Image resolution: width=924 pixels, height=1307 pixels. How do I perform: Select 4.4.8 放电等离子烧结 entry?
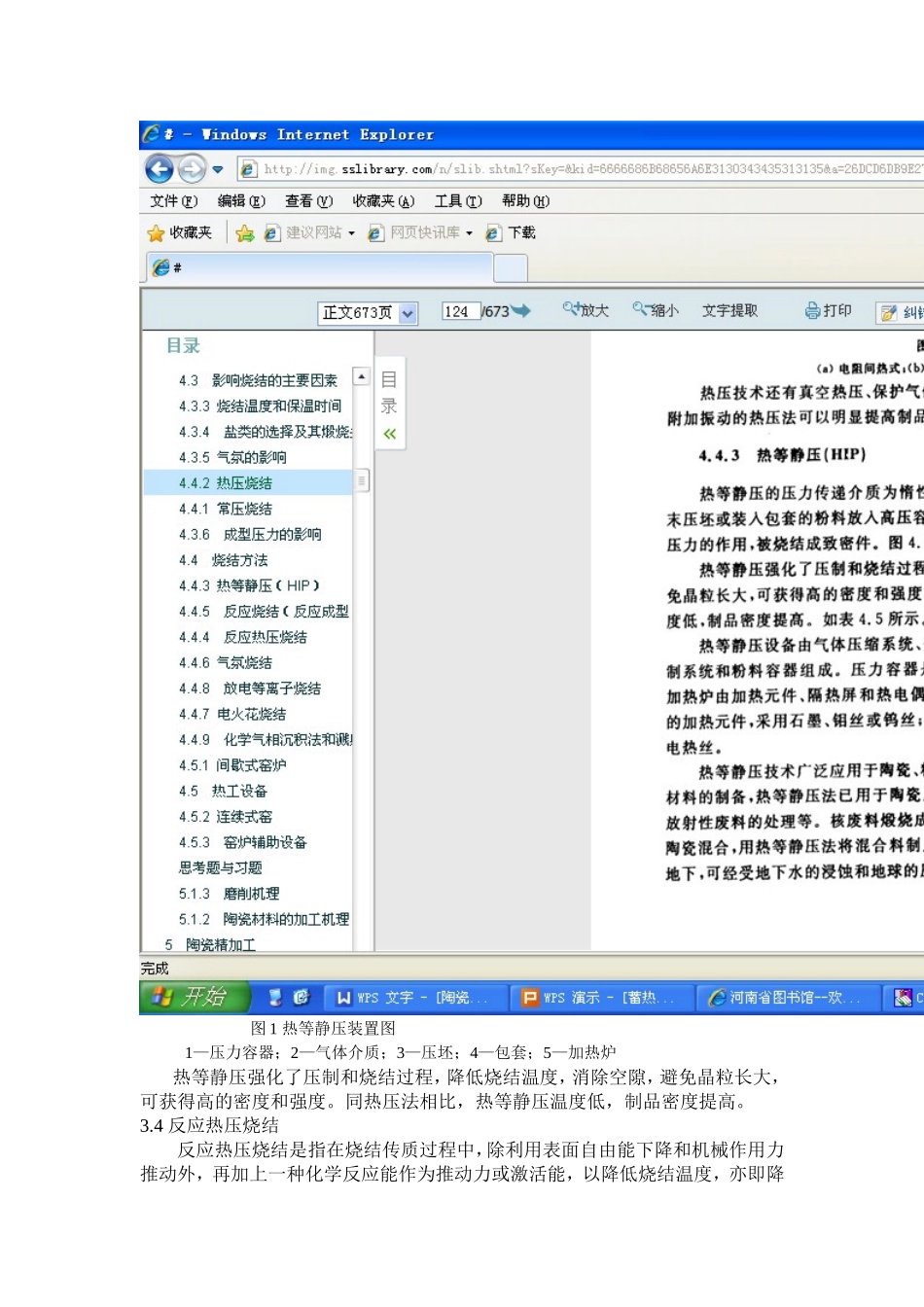click(249, 688)
